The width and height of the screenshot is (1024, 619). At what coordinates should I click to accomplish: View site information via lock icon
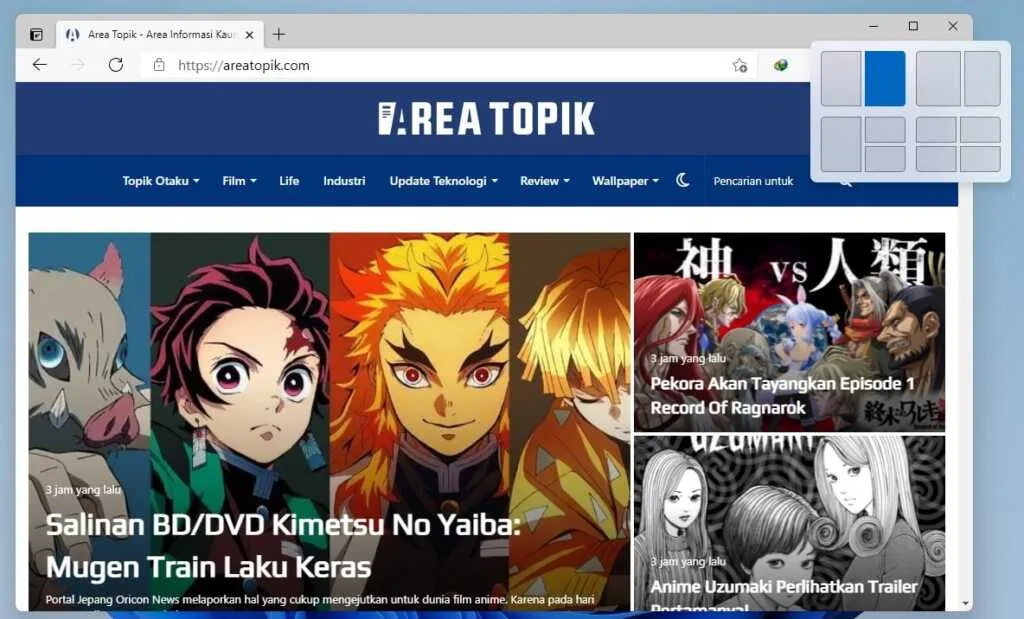click(x=159, y=65)
